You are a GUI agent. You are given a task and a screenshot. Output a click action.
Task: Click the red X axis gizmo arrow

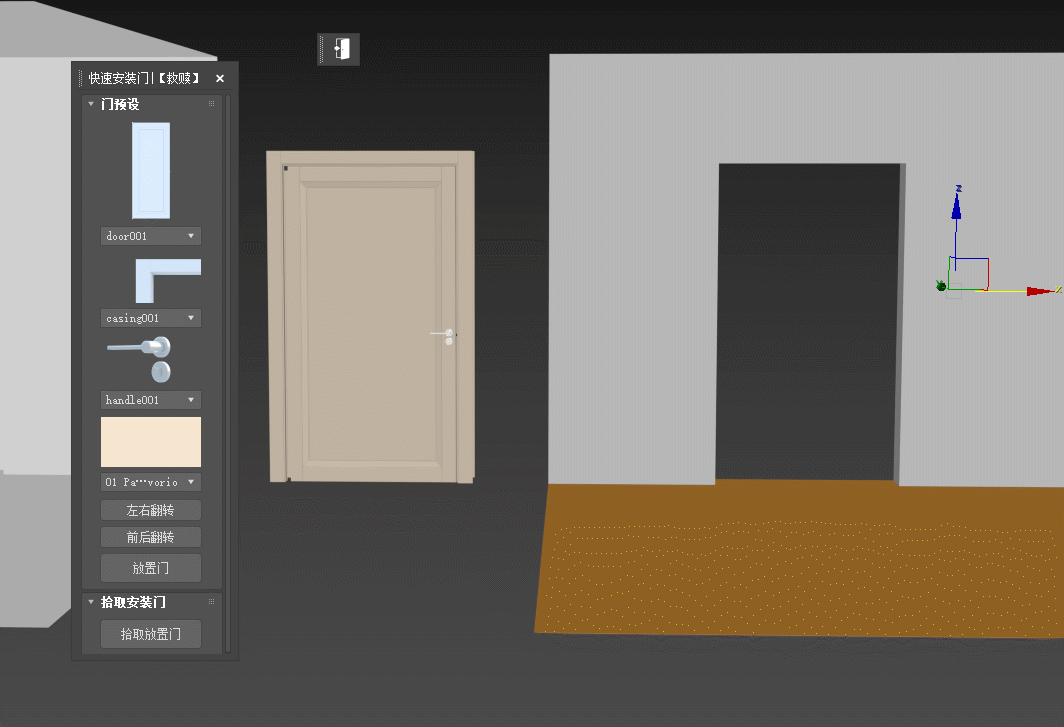point(1042,291)
